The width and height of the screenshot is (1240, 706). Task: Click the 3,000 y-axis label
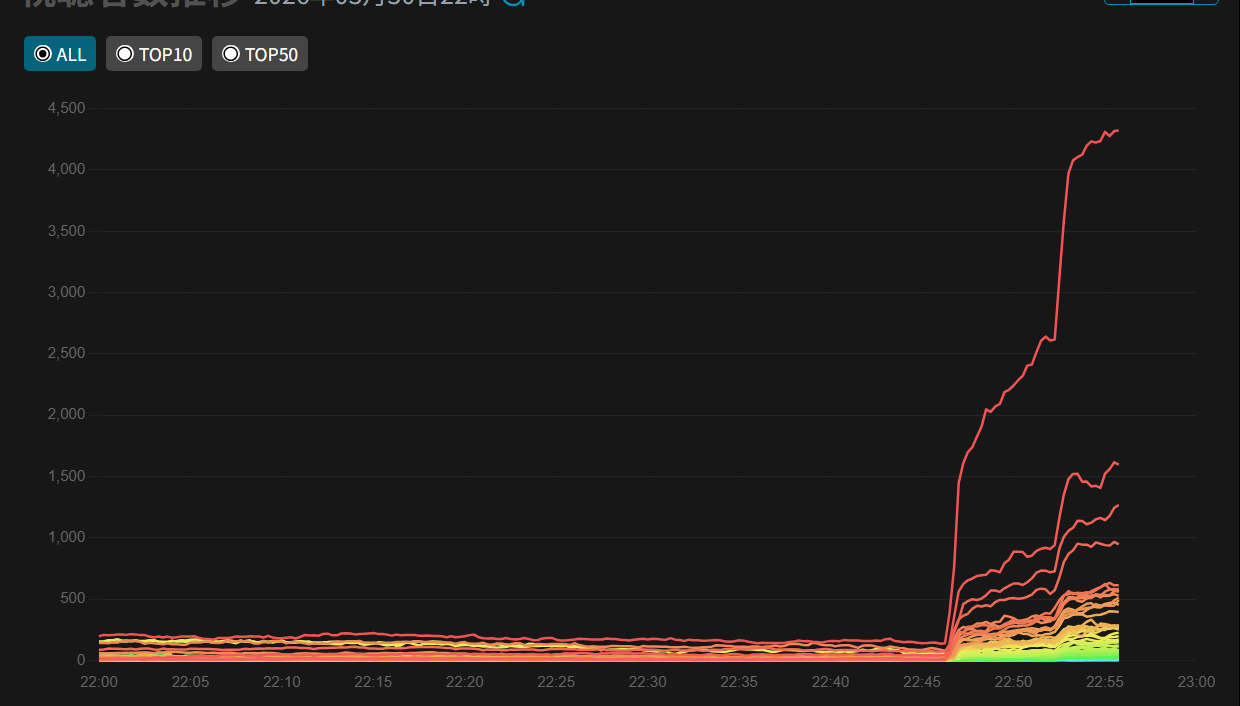tap(67, 292)
